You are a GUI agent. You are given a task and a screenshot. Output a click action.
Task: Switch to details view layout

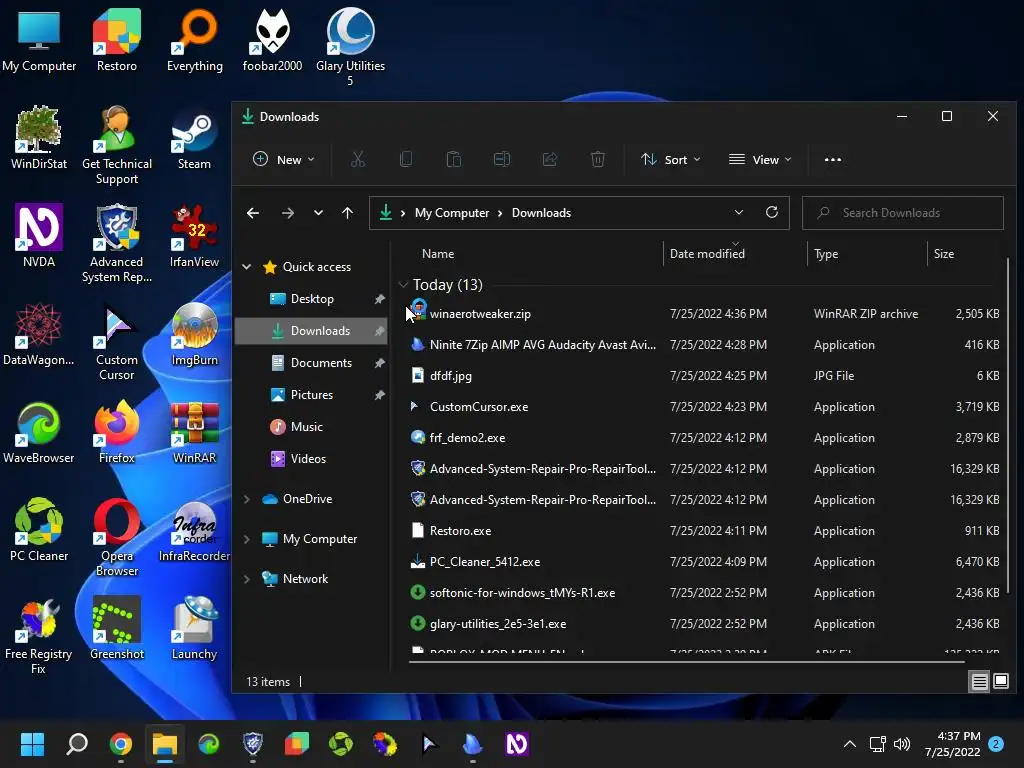[x=980, y=682]
